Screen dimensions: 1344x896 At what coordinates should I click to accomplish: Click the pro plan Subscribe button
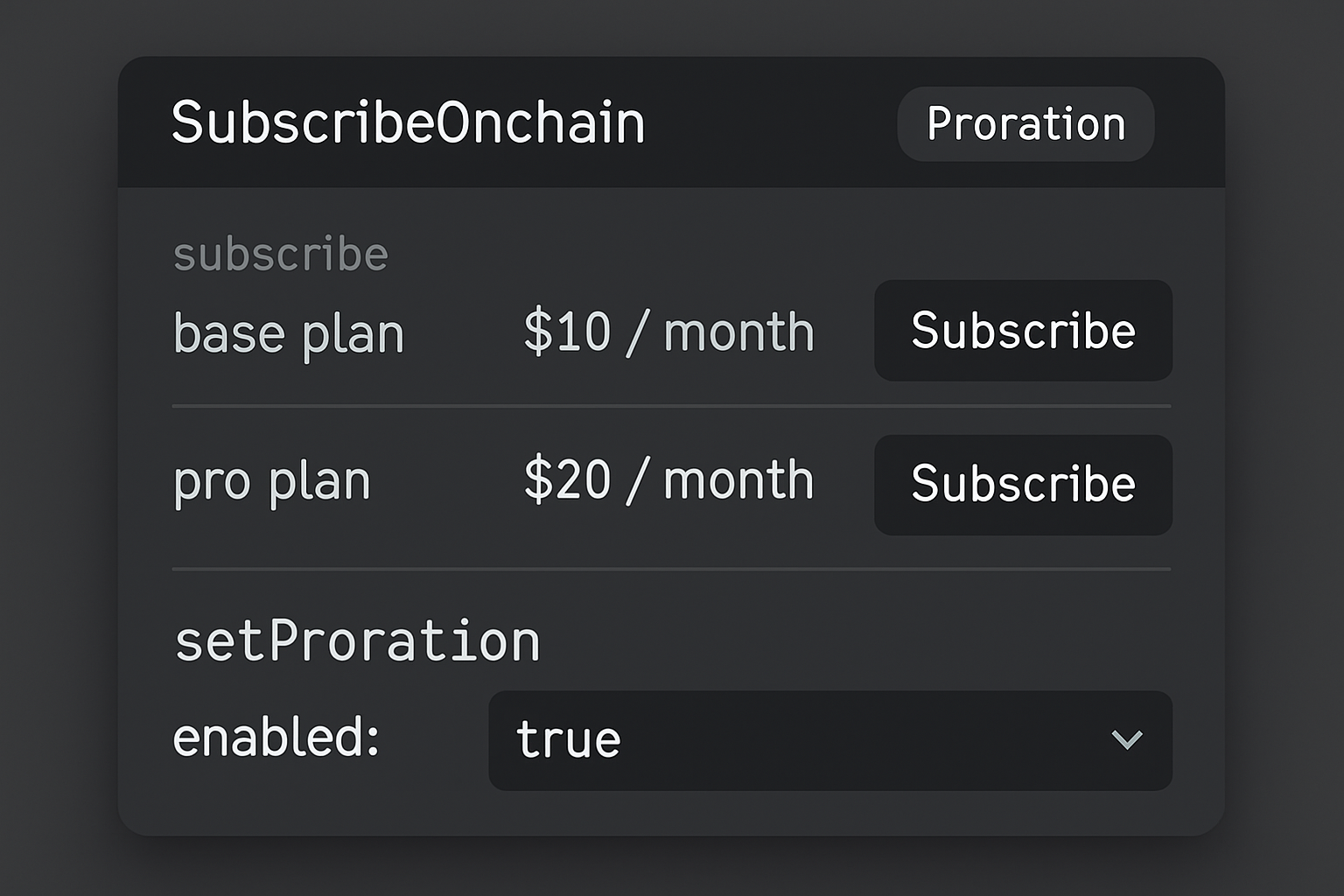[1022, 484]
